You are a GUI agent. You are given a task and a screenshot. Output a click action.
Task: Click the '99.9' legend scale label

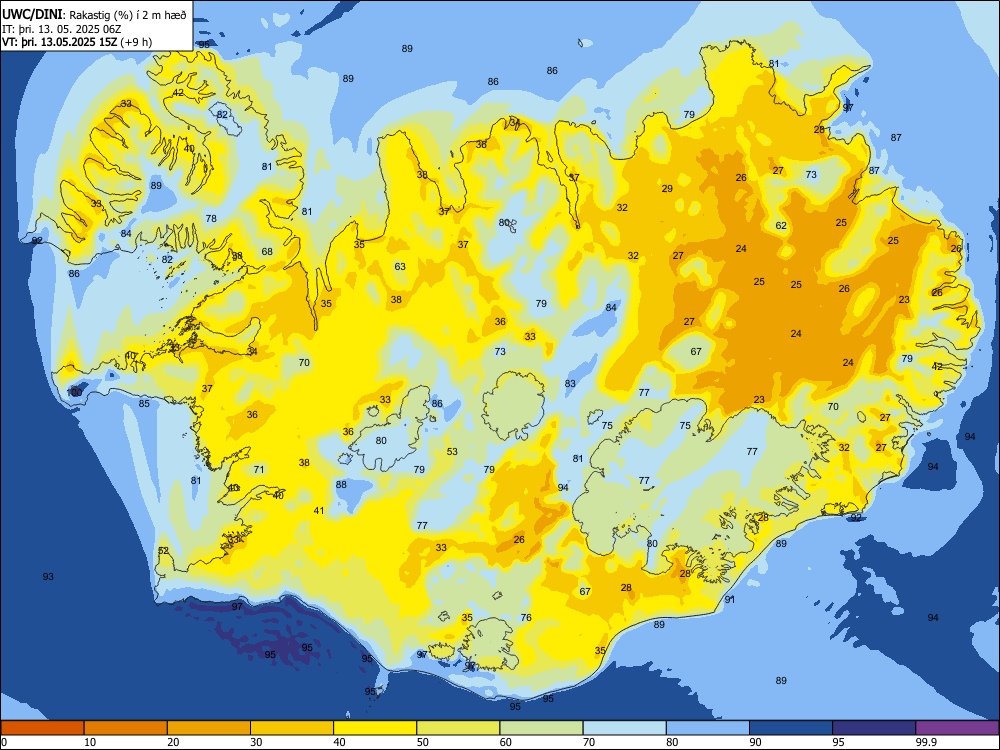[x=926, y=742]
